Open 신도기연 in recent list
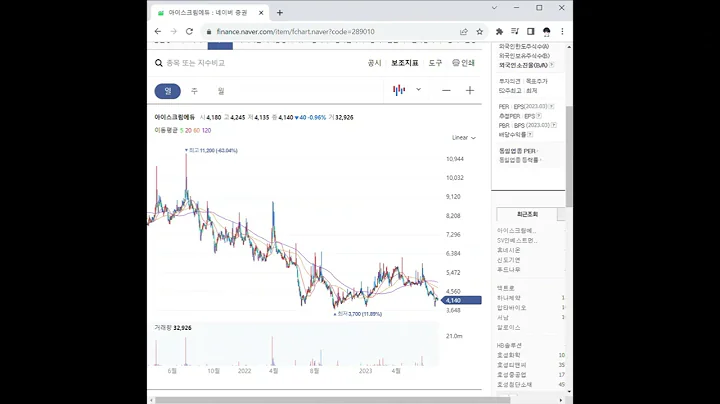720x404 pixels. [x=508, y=260]
